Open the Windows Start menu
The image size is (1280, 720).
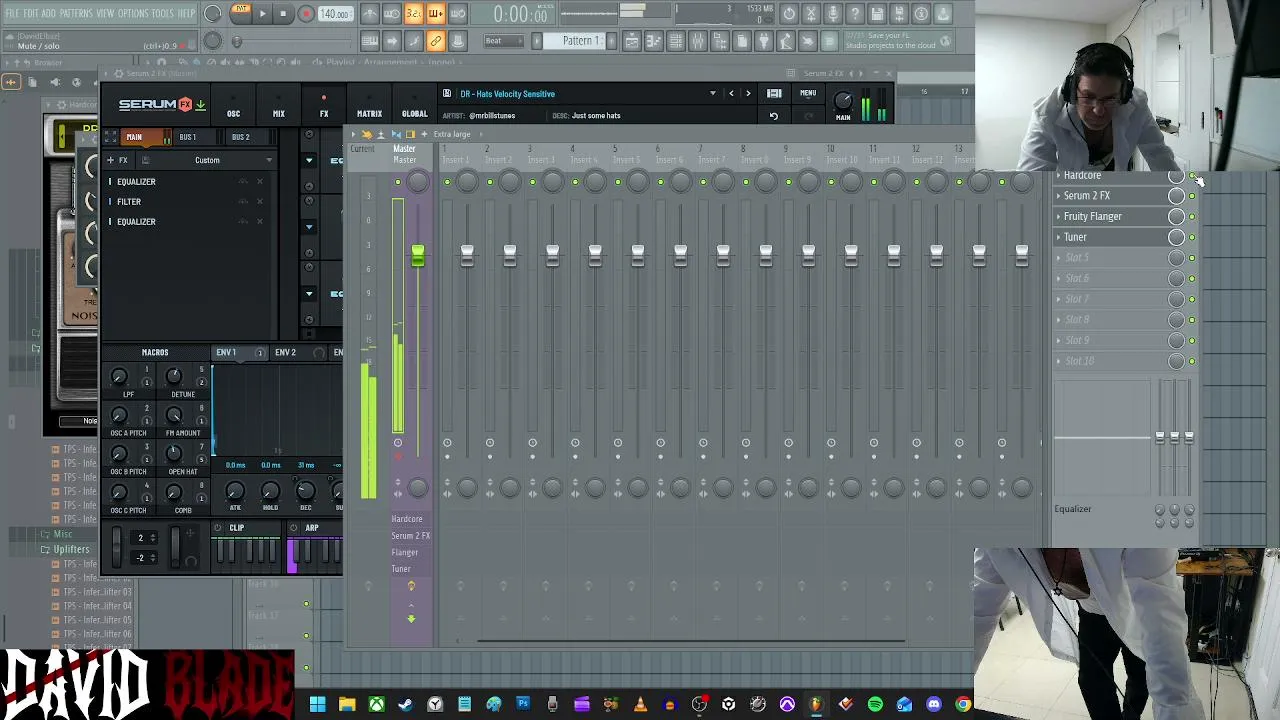(x=317, y=705)
